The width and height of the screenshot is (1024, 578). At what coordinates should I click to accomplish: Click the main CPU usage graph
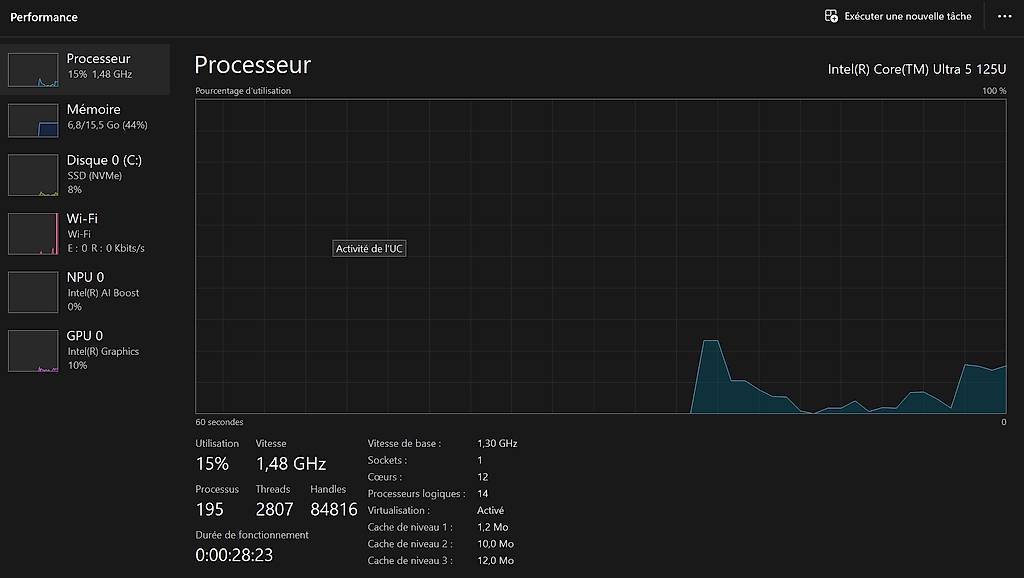(600, 256)
